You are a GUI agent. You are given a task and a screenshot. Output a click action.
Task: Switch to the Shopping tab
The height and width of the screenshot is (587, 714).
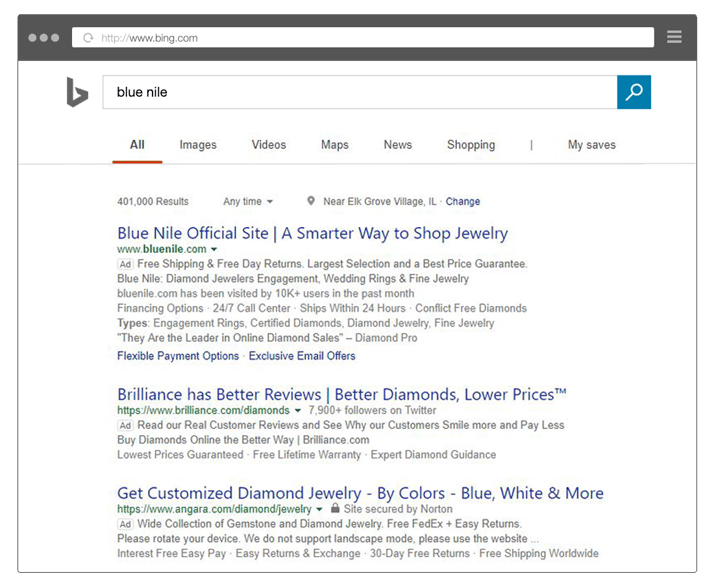(471, 145)
